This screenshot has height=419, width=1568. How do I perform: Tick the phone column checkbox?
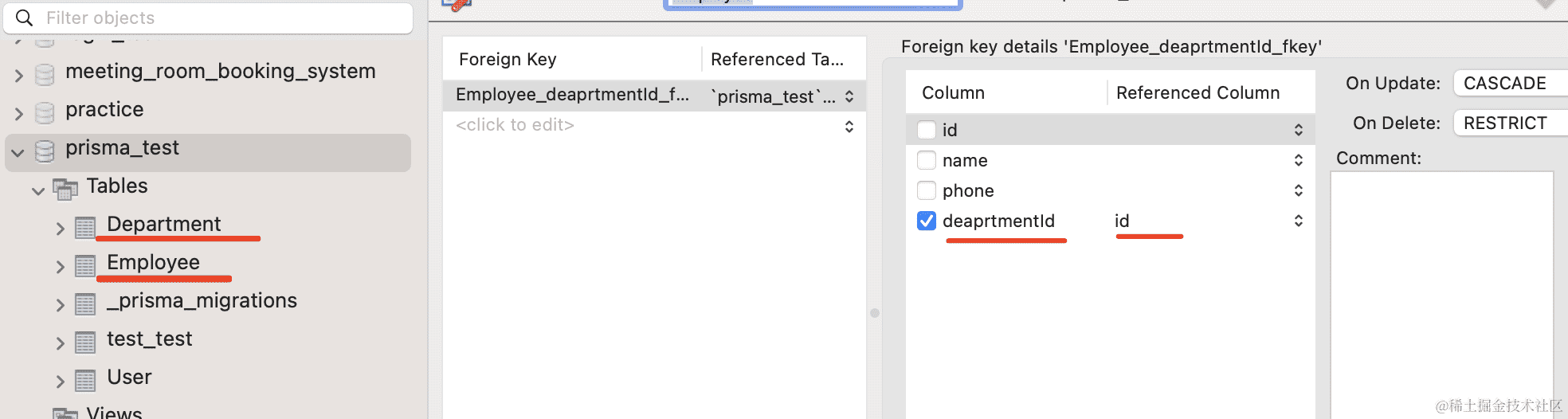tap(927, 190)
